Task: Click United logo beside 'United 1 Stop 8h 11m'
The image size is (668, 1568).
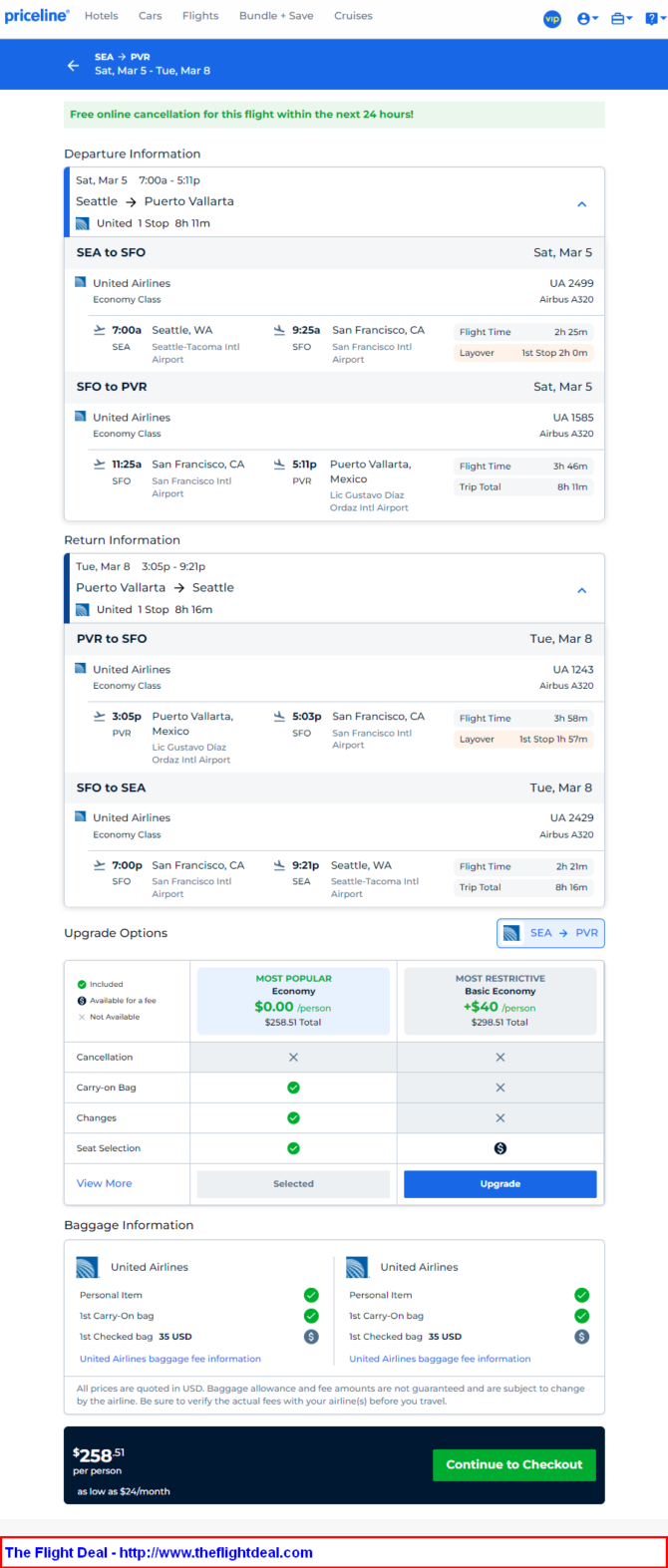Action: pos(83,223)
